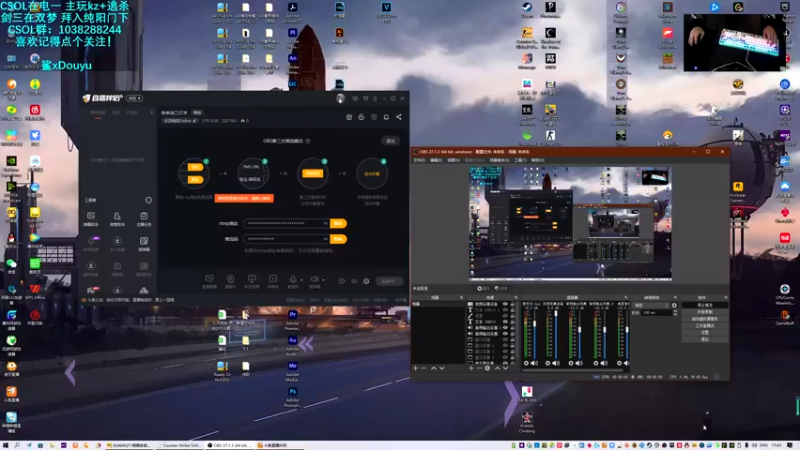The width and height of the screenshot is (800, 450).
Task: Reveal stream code with eye icon in Douyu
Action: [326, 239]
